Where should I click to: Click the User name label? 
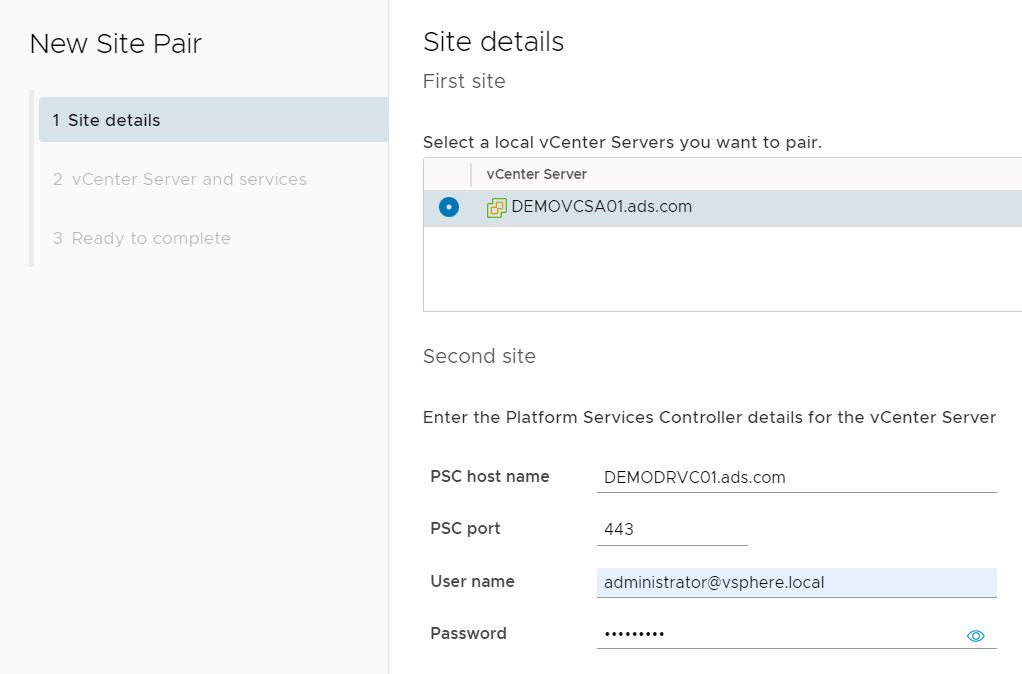(473, 581)
